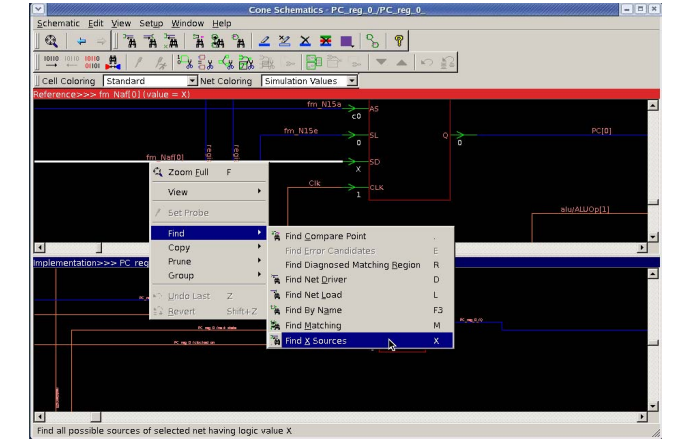Open the Schematic menu

tap(58, 23)
